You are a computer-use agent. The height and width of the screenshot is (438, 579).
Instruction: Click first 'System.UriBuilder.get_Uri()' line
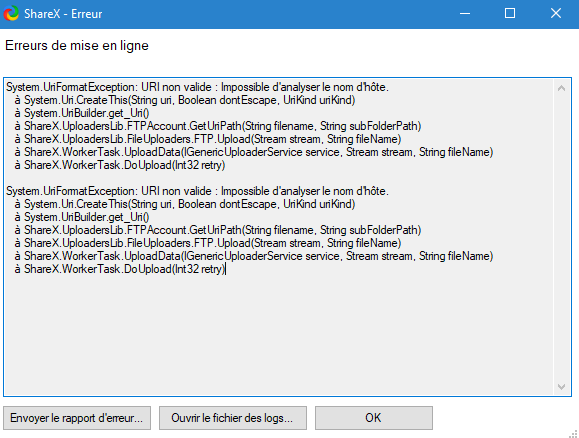point(82,113)
